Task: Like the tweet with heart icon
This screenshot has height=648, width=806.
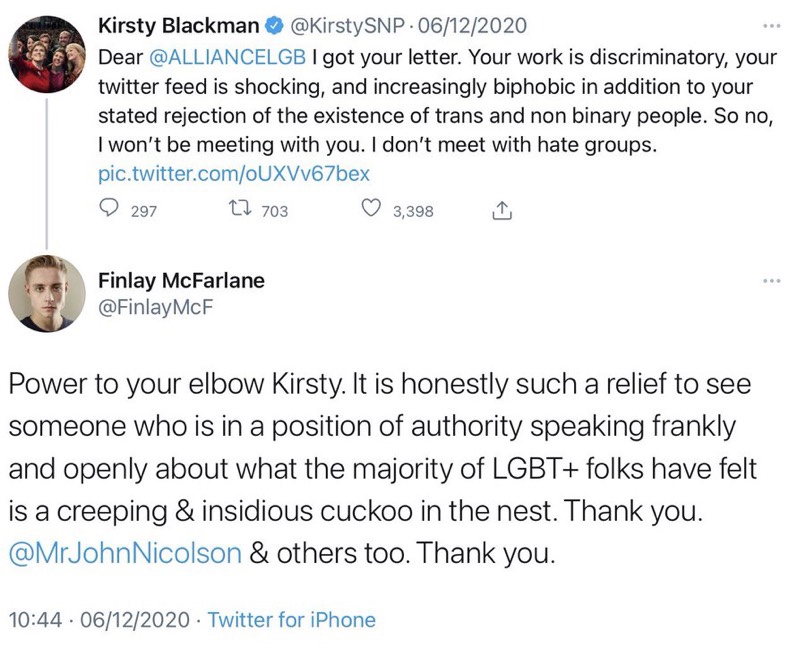Action: click(370, 210)
